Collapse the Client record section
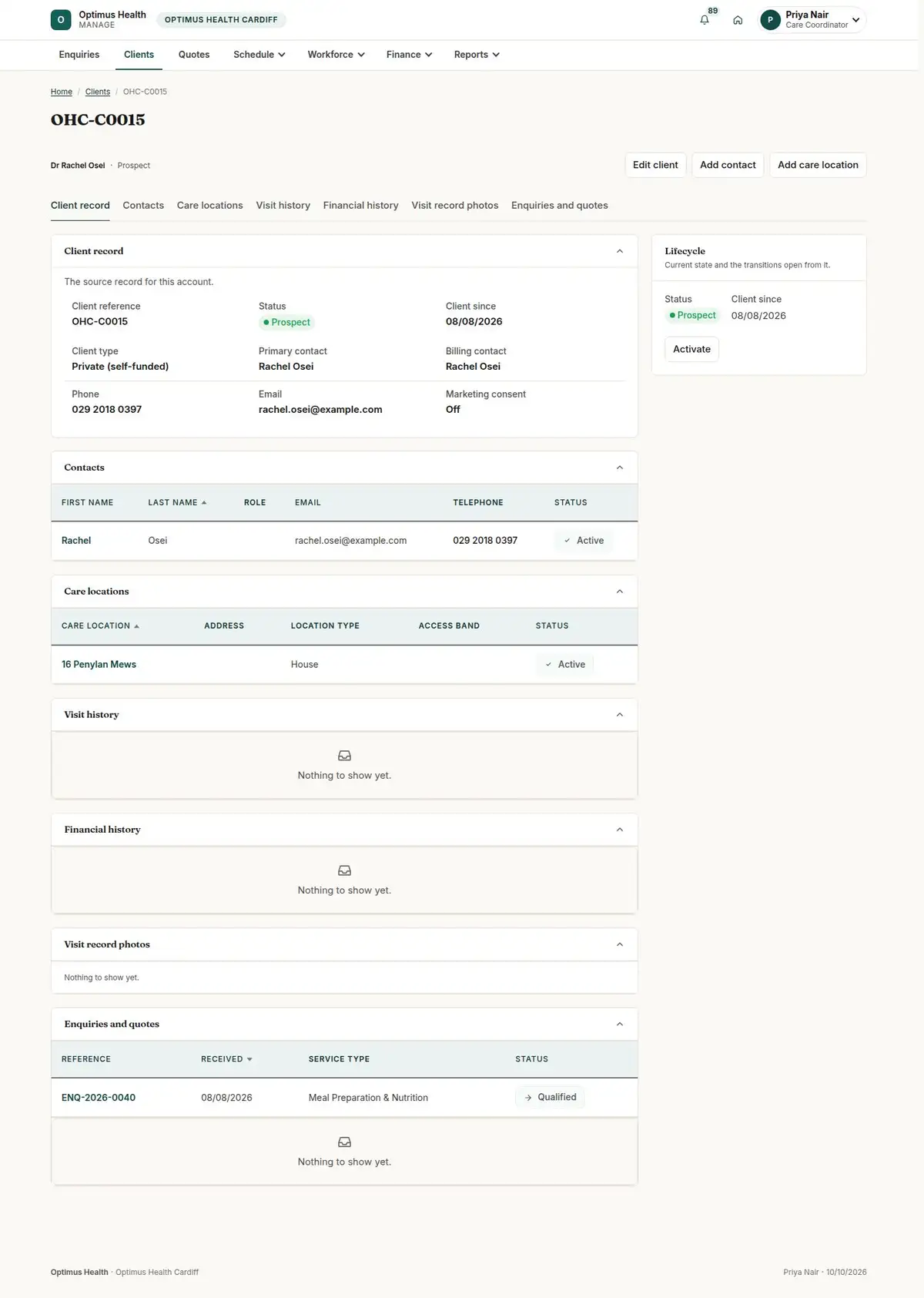Viewport: 924px width, 1298px height. [620, 251]
